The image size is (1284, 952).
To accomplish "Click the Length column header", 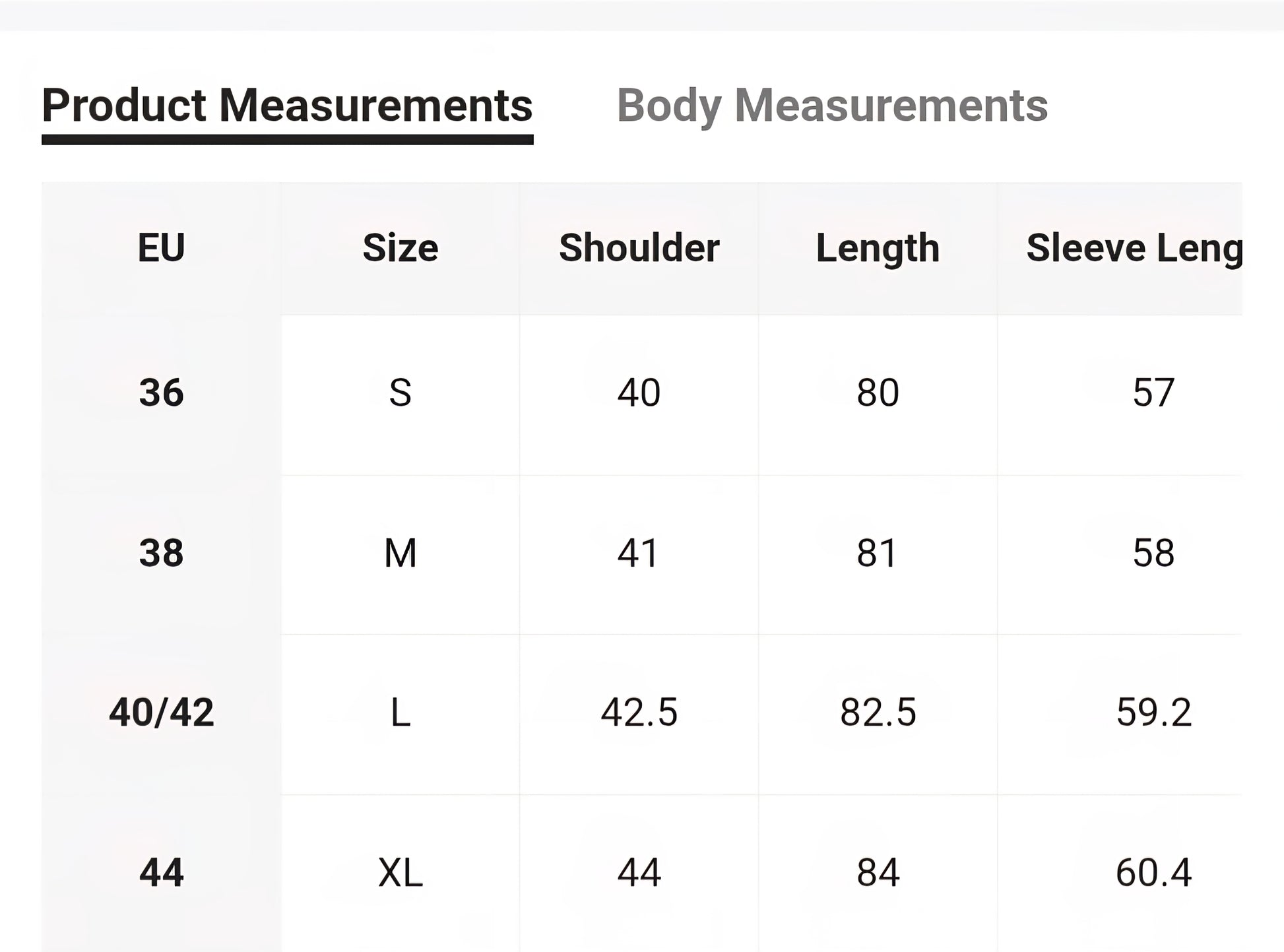I will 878,248.
